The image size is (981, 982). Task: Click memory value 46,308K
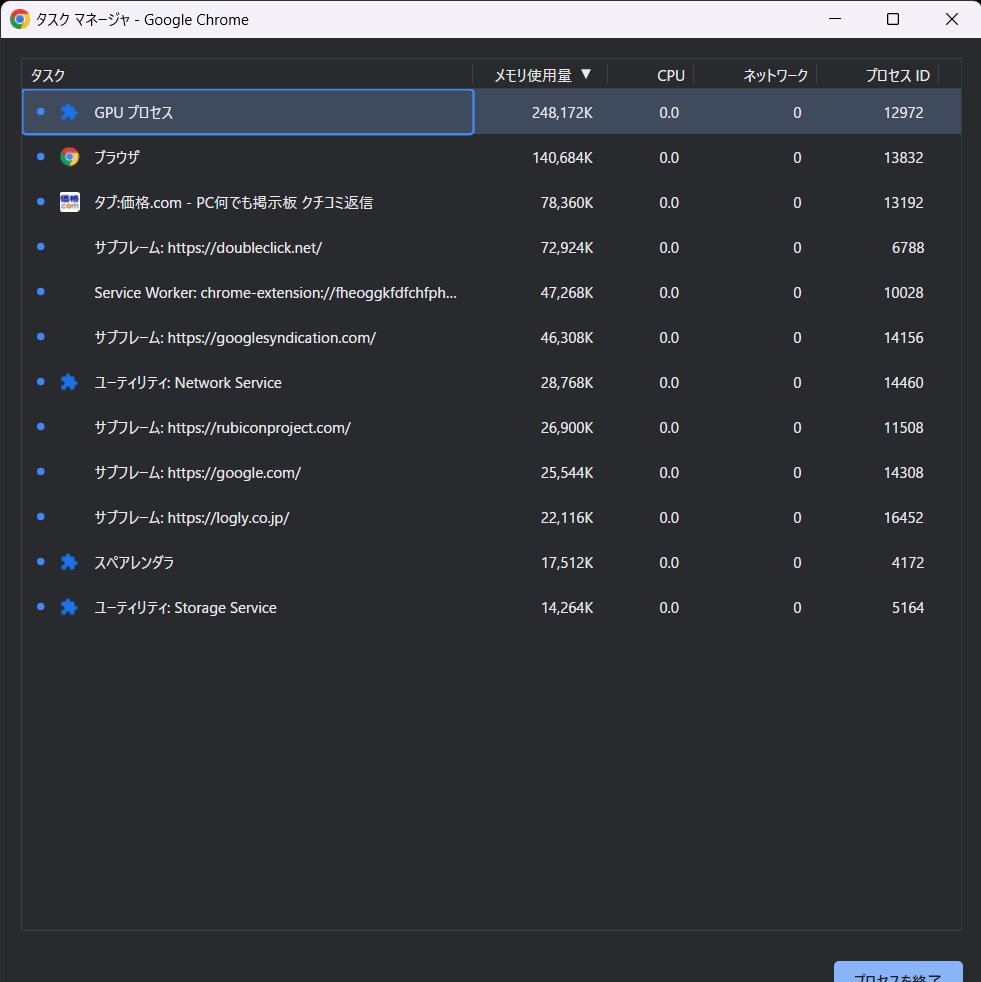tap(566, 338)
